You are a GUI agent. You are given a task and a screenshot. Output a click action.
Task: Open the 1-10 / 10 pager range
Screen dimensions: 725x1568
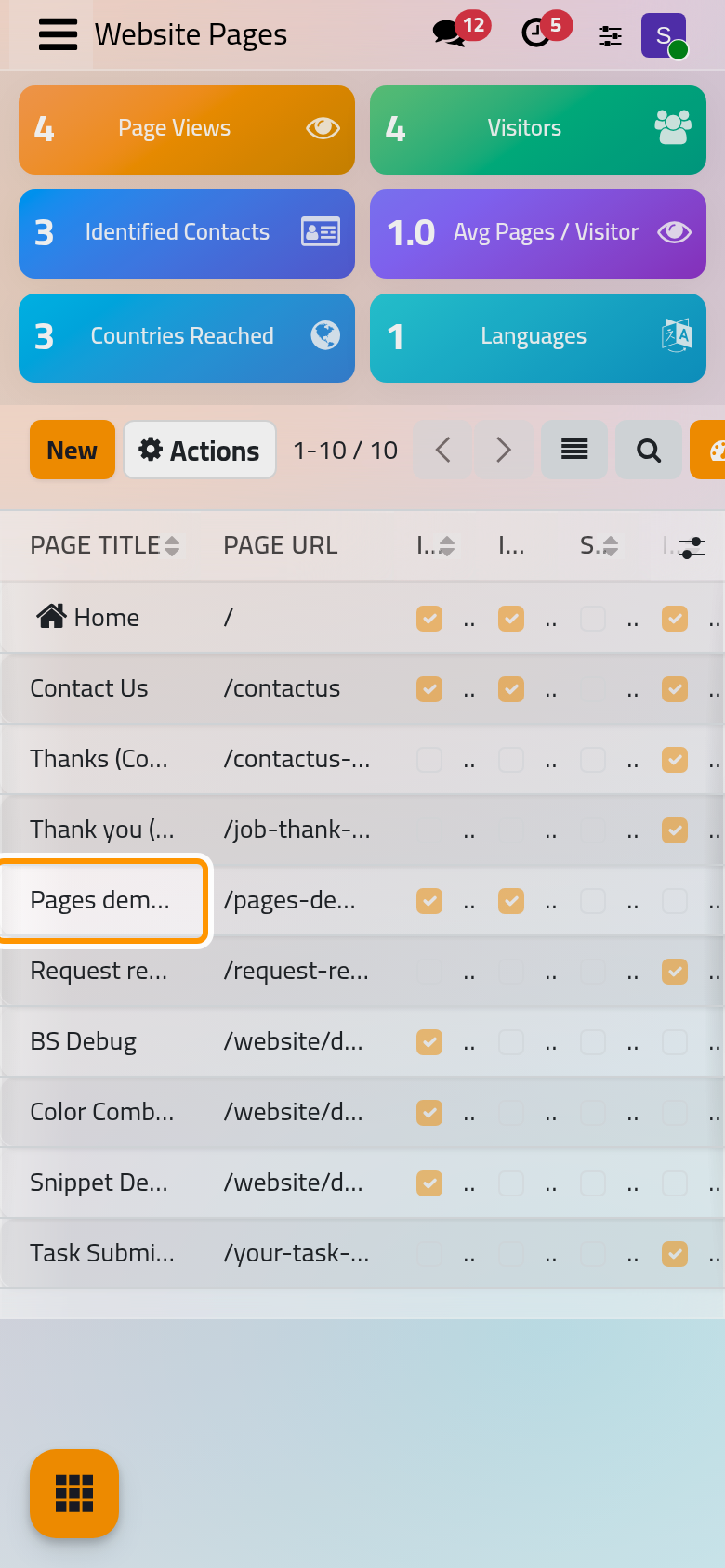tap(345, 451)
